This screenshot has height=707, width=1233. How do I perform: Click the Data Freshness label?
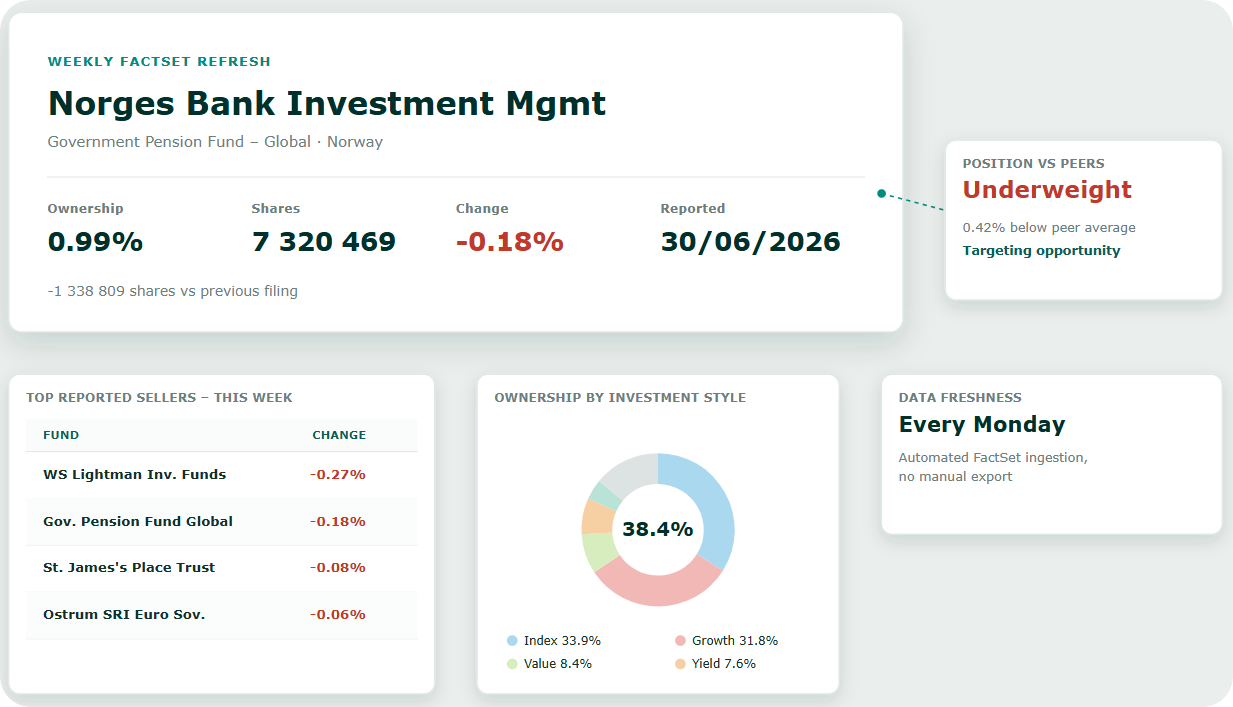[960, 398]
